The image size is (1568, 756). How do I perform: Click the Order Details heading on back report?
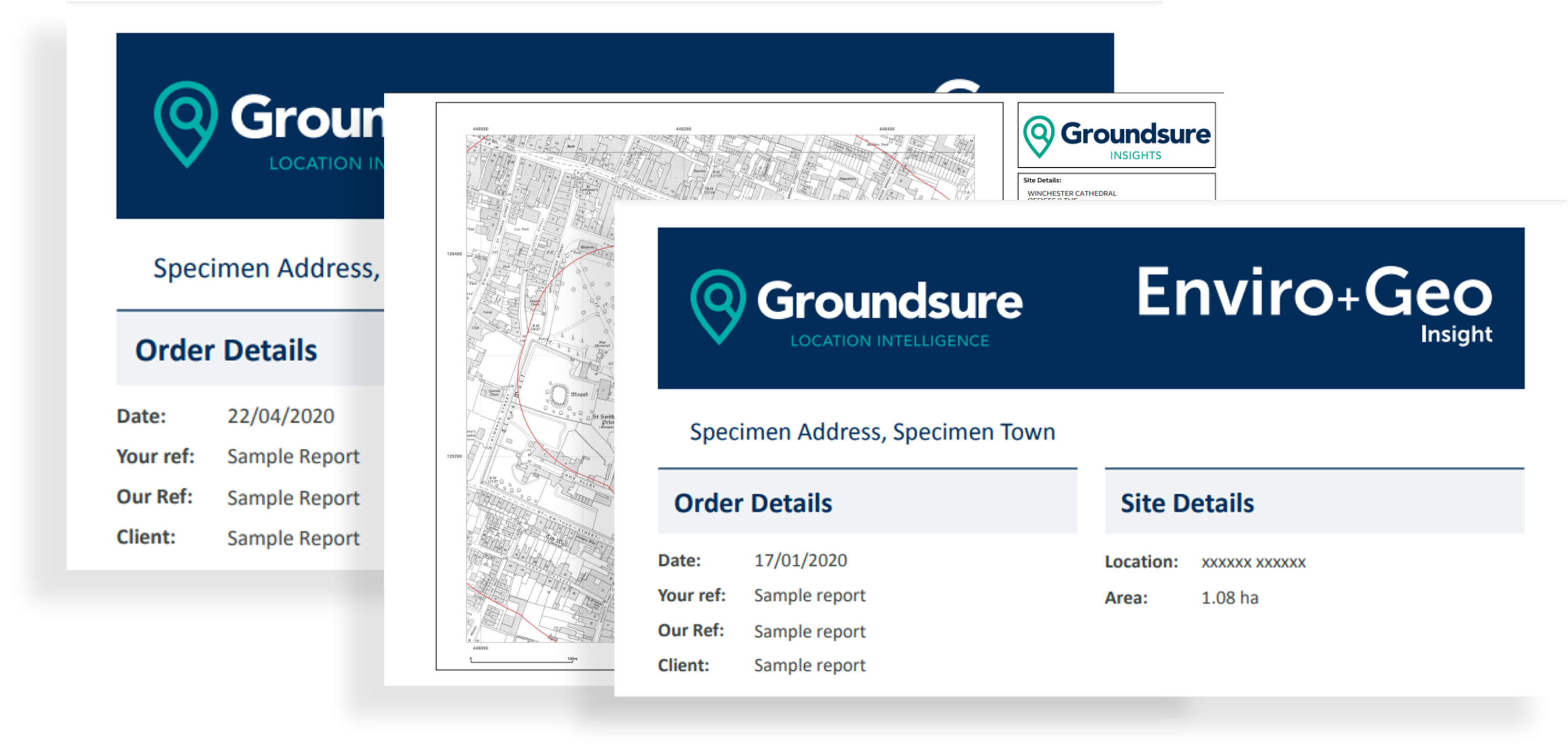coord(226,351)
